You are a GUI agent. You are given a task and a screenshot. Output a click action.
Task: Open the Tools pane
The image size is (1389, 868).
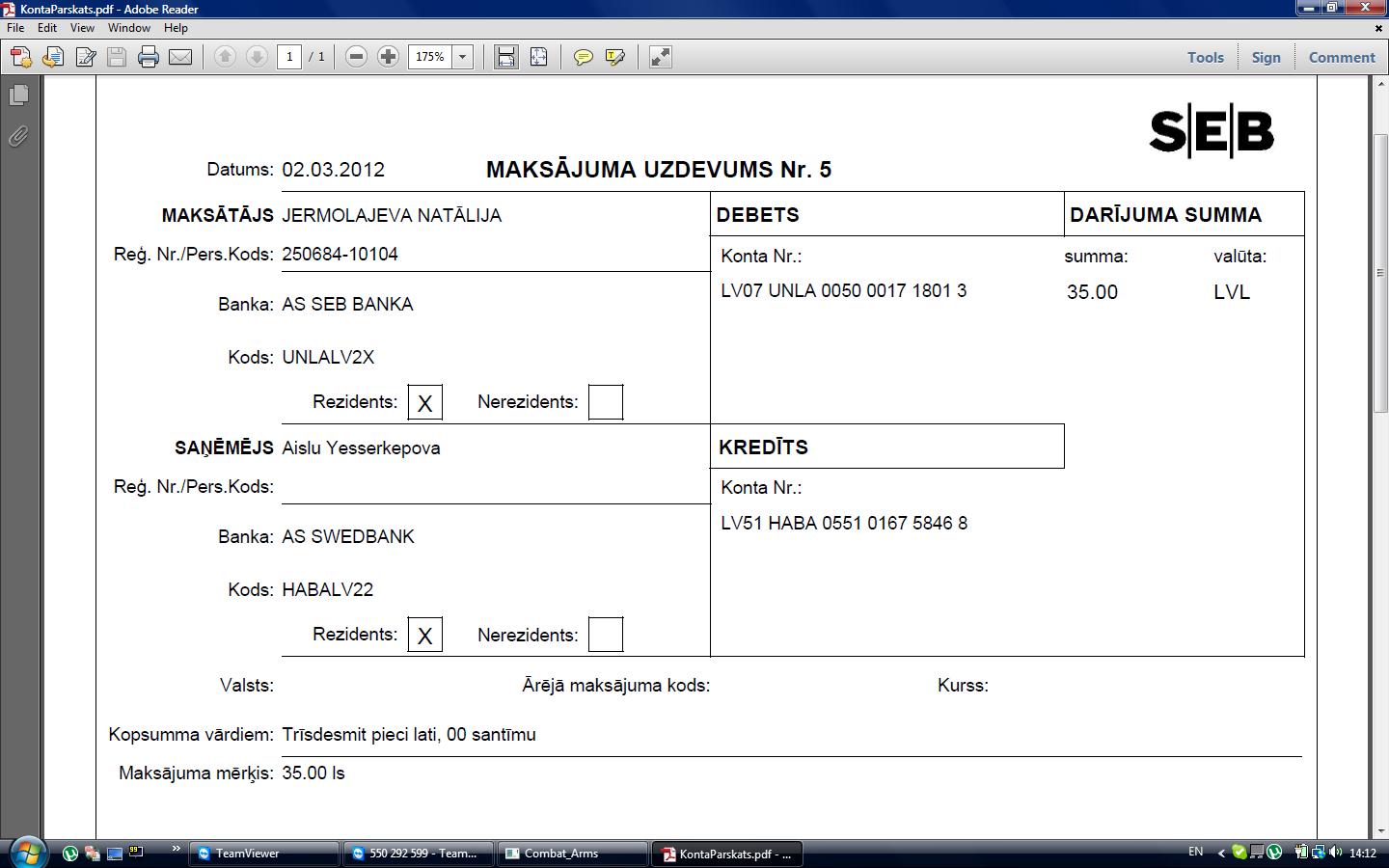(x=1206, y=57)
